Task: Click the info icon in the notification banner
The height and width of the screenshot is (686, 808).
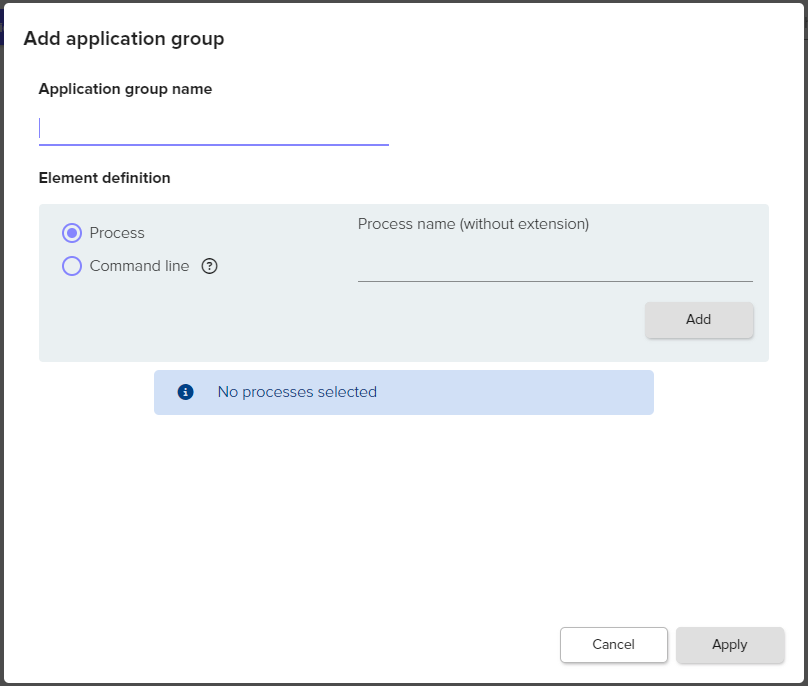Action: coord(185,392)
